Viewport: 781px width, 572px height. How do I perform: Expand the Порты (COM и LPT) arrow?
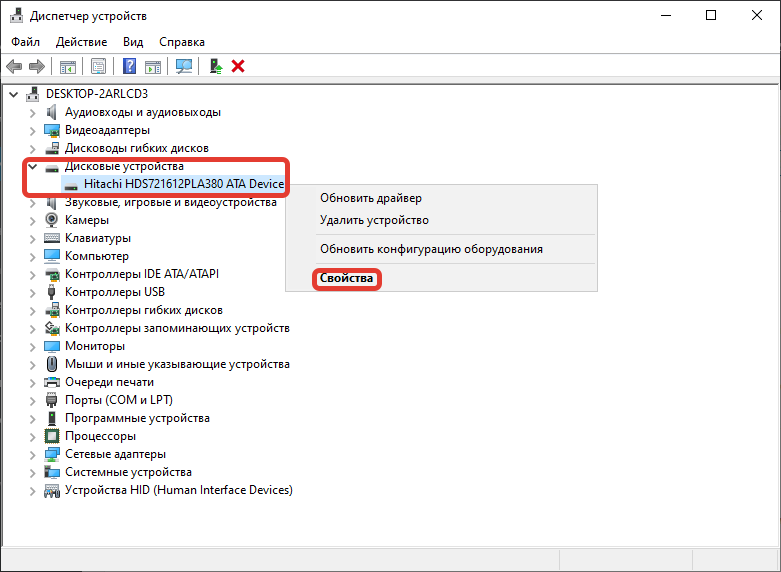coord(32,401)
